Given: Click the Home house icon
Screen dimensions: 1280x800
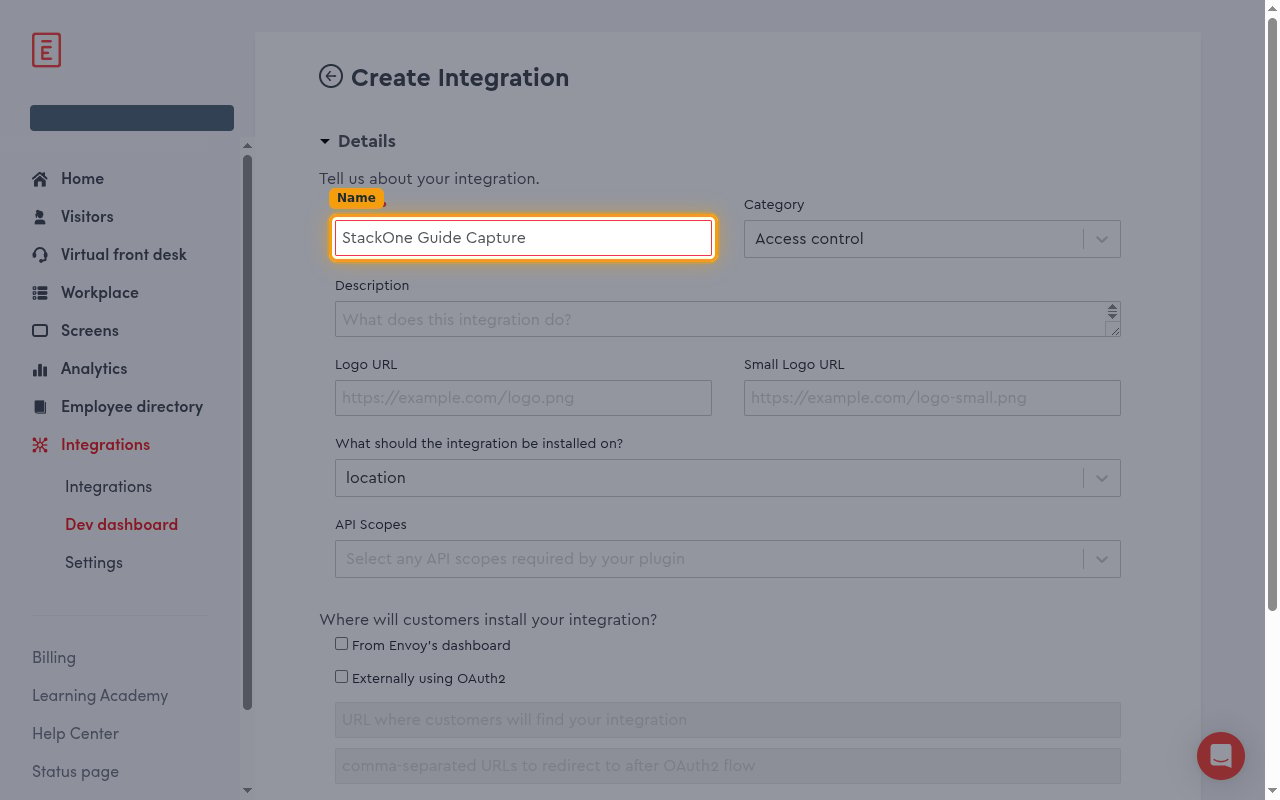Looking at the screenshot, I should (x=40, y=179).
